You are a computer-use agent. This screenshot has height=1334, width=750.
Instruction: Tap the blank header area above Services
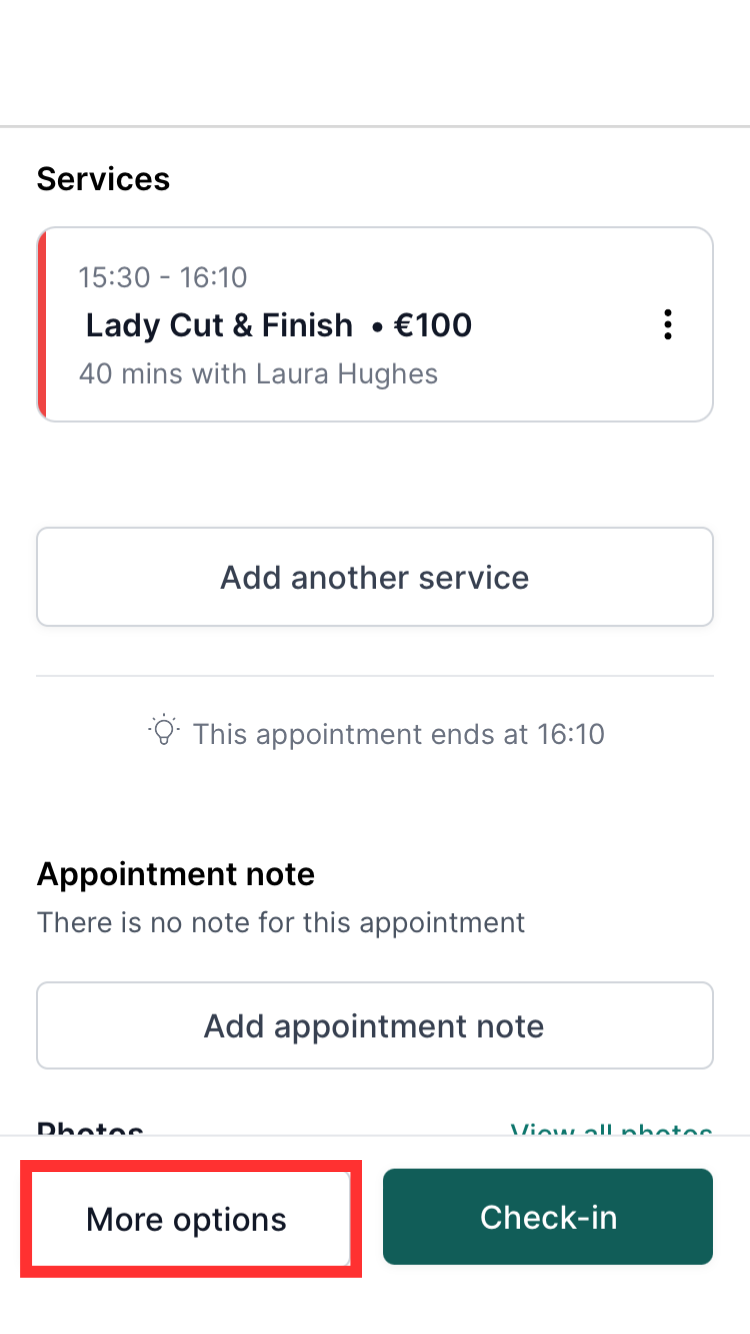pyautogui.click(x=375, y=62)
